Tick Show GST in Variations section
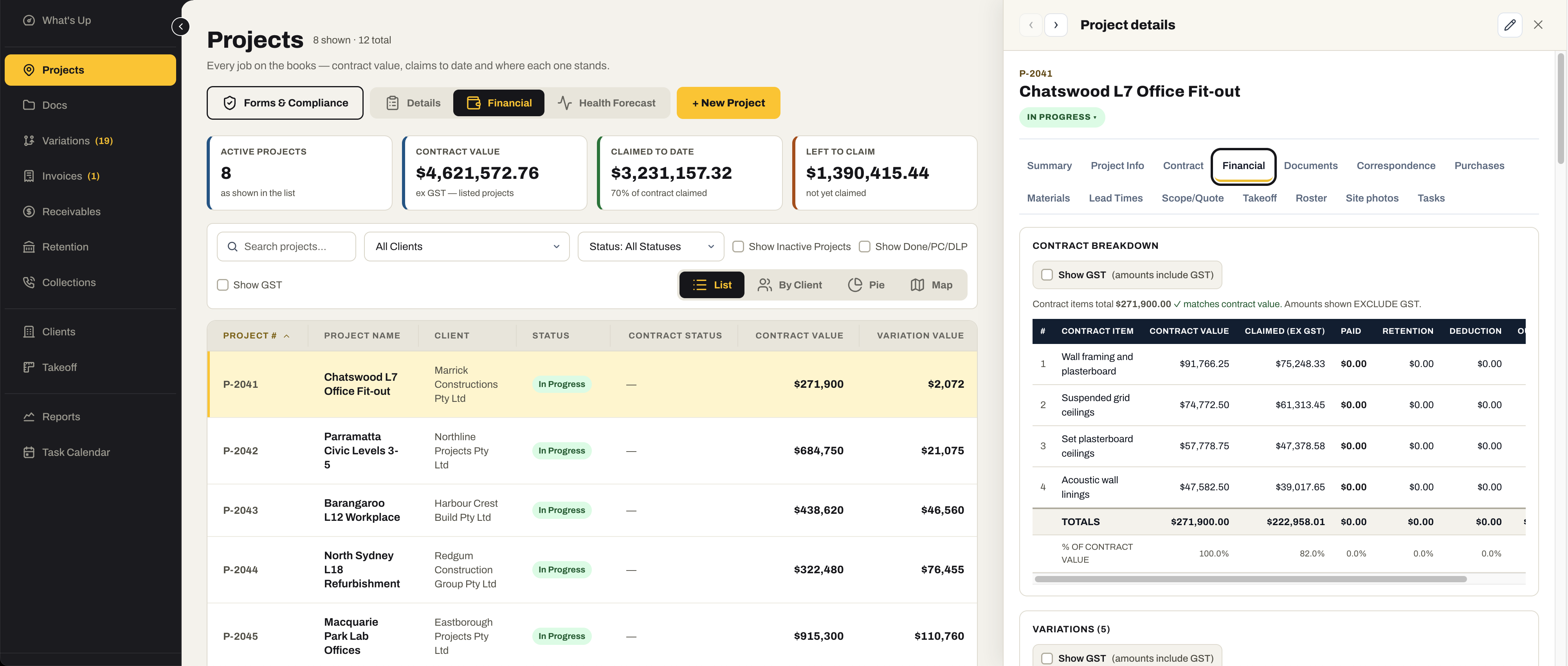 pyautogui.click(x=1047, y=658)
